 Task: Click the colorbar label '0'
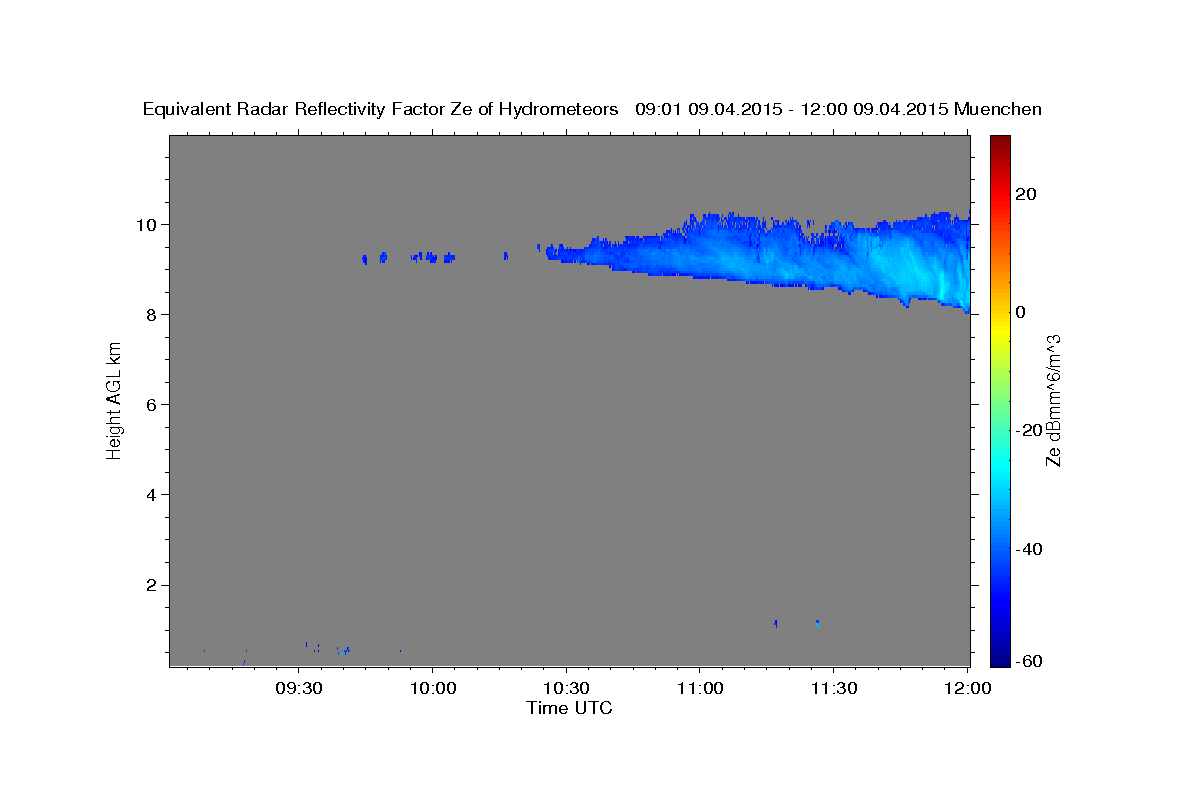click(1020, 312)
